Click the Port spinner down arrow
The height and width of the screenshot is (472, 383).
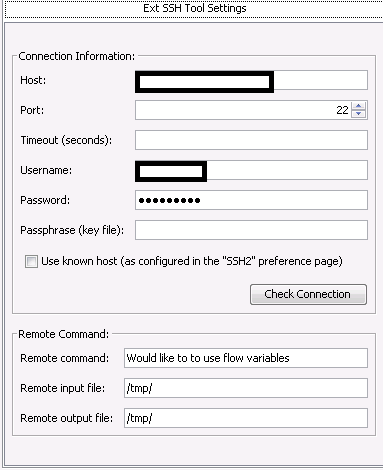coord(358,114)
